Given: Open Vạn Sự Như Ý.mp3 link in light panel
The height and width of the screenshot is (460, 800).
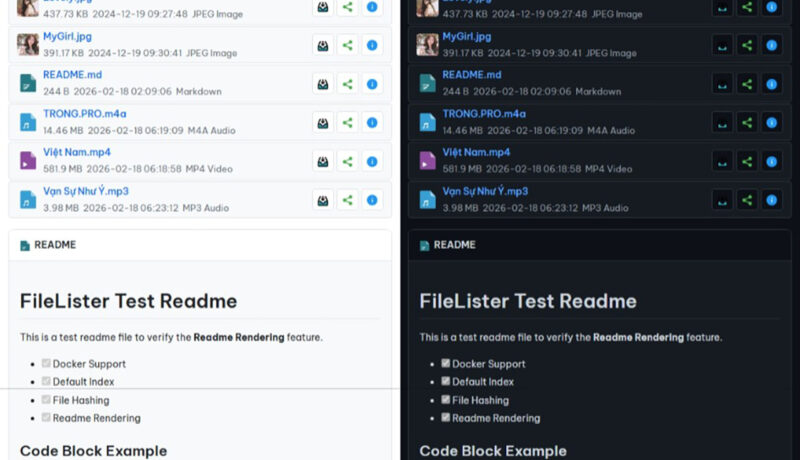Looking at the screenshot, I should point(86,191).
